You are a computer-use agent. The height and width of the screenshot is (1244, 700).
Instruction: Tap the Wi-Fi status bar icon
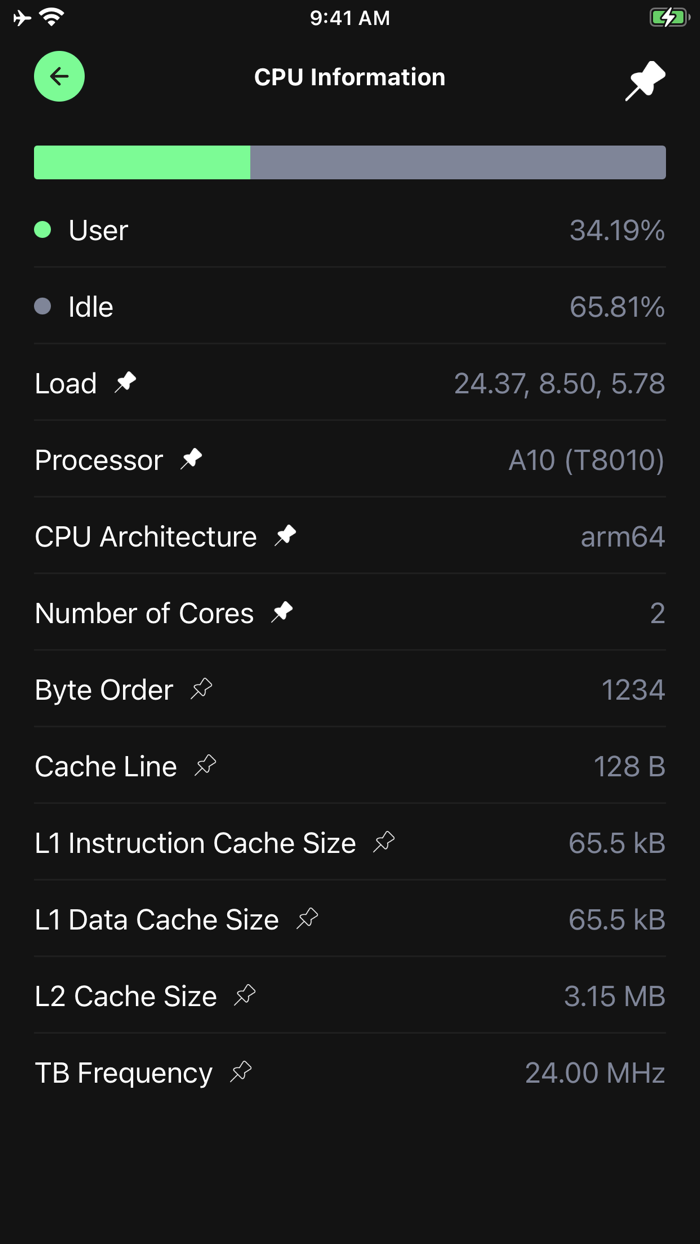click(52, 17)
